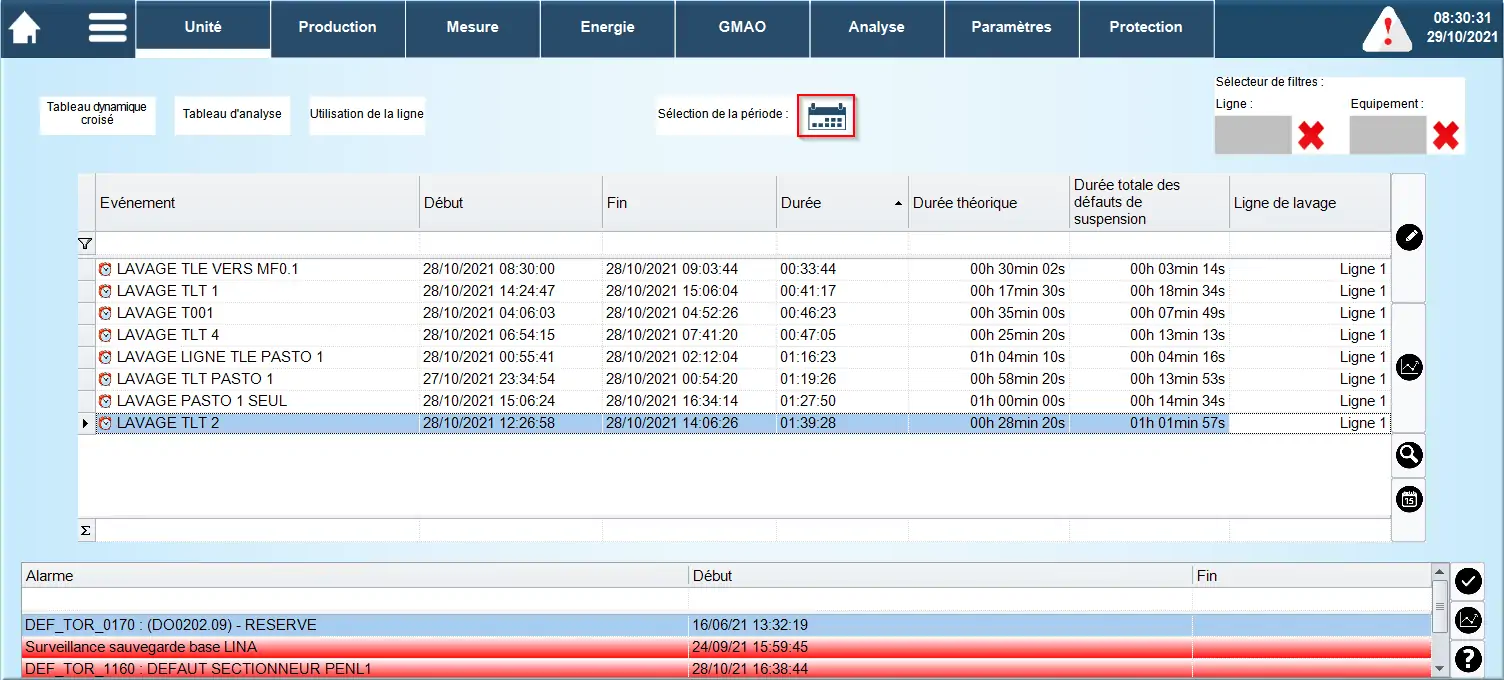The height and width of the screenshot is (680, 1504).
Task: Sort by Durée totale des défauts header
Action: coord(1149,203)
